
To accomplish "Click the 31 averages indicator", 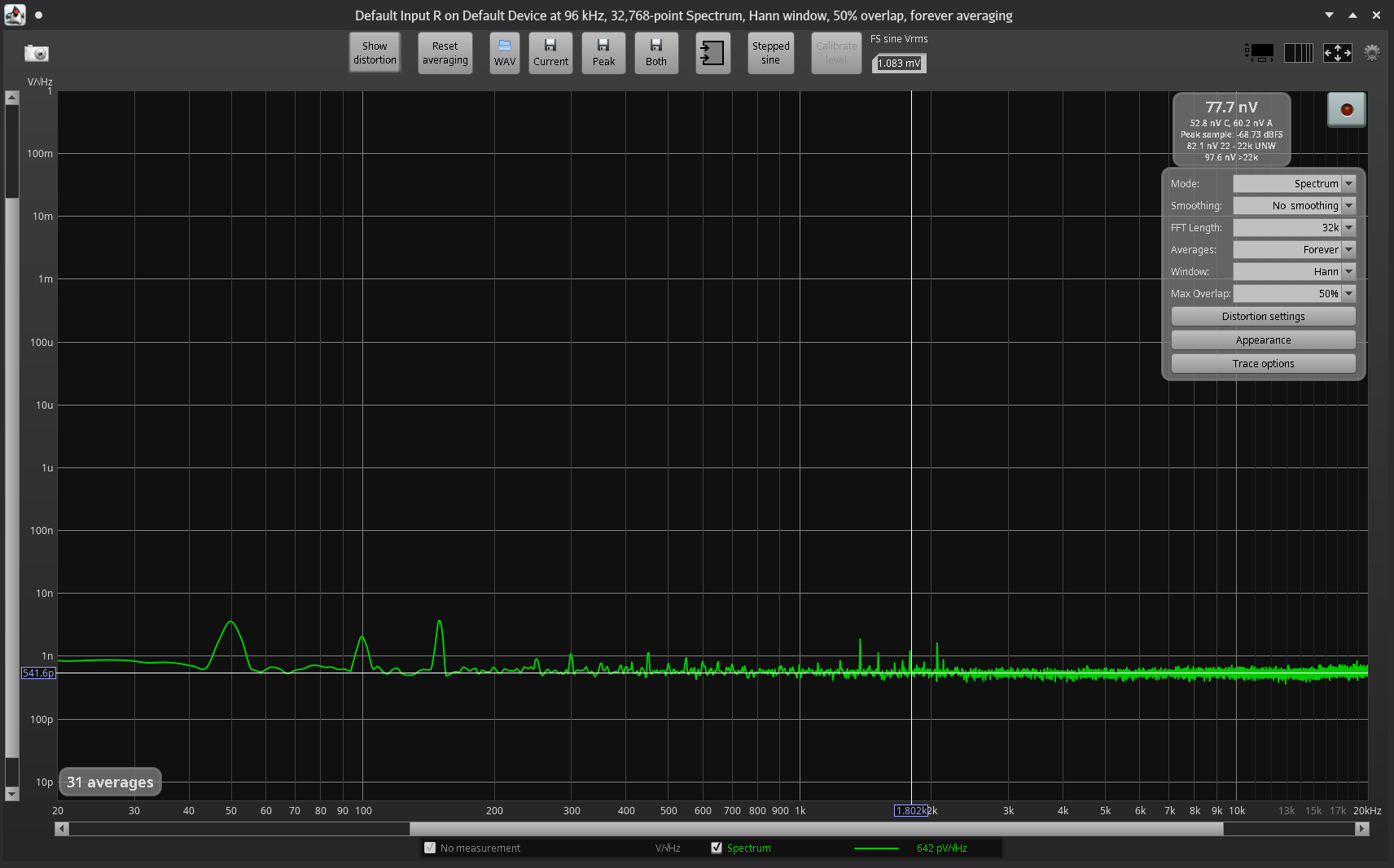I will click(x=110, y=782).
